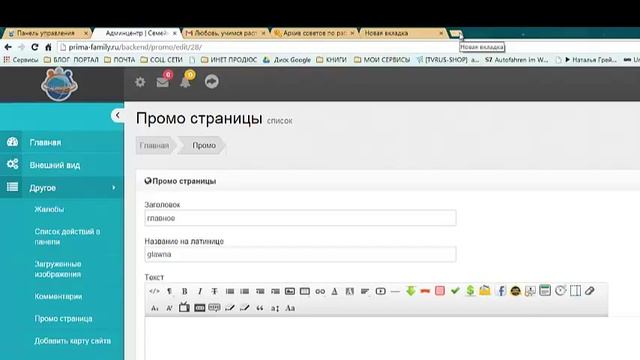Open a new browser tab button
The width and height of the screenshot is (640, 360).
pyautogui.click(x=455, y=33)
